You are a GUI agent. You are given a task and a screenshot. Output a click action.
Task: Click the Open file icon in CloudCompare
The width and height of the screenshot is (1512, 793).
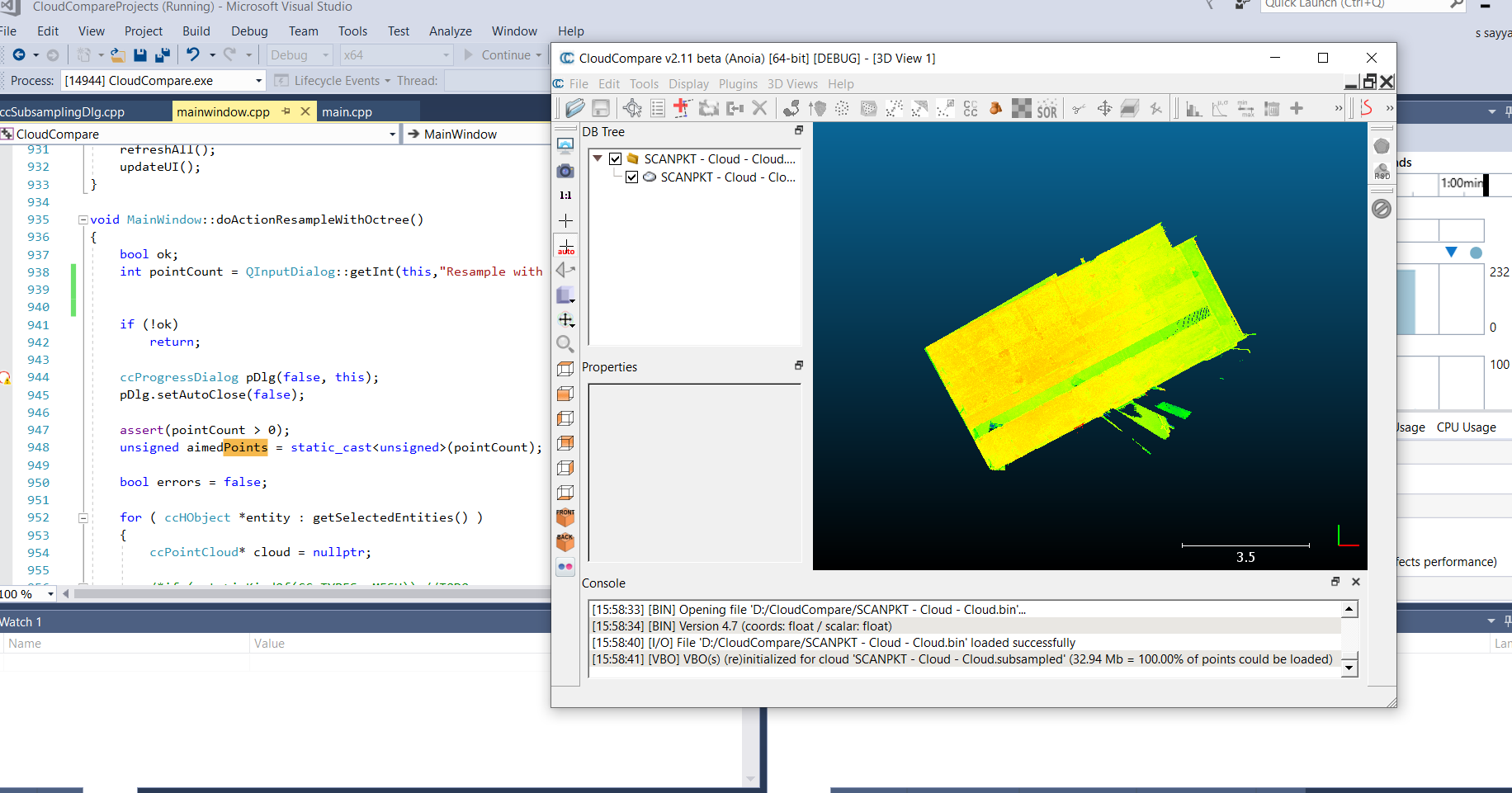point(575,108)
